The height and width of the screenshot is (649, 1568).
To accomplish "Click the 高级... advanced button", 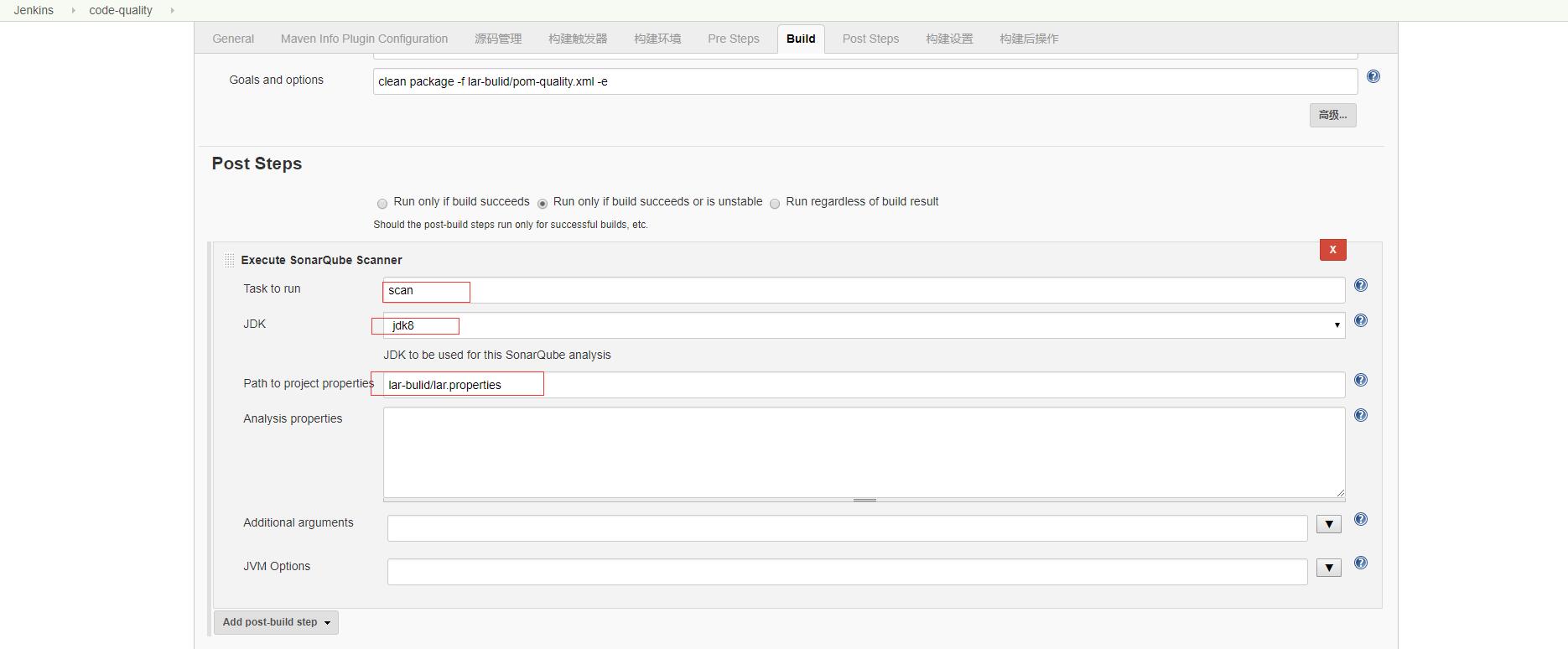I will [1332, 115].
